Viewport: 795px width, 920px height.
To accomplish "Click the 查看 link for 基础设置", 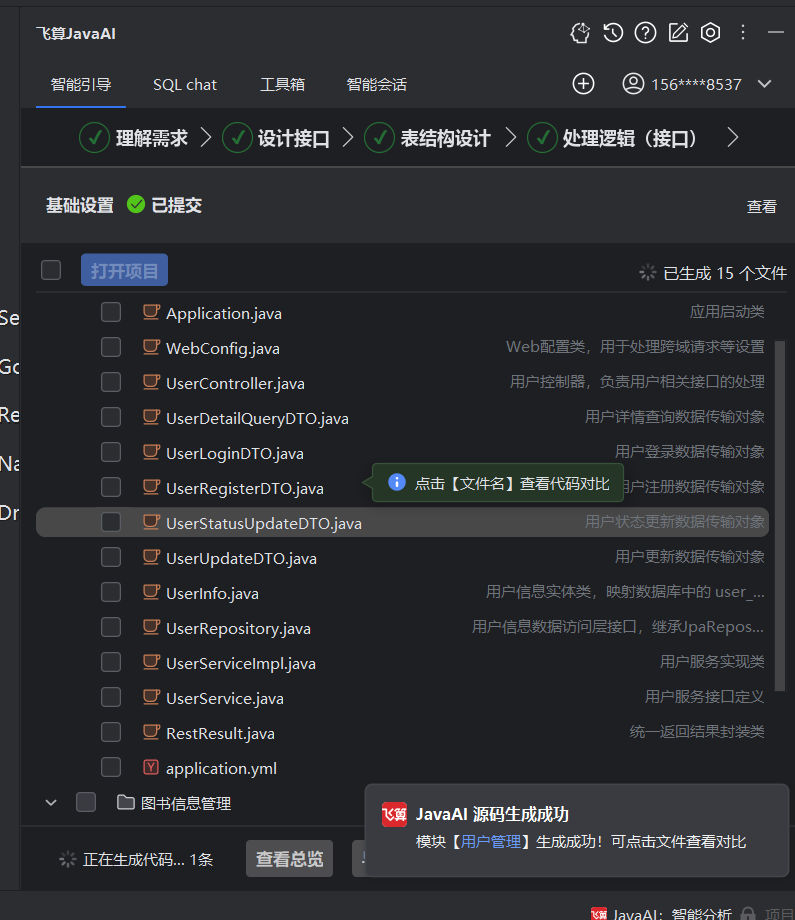I will tap(762, 206).
